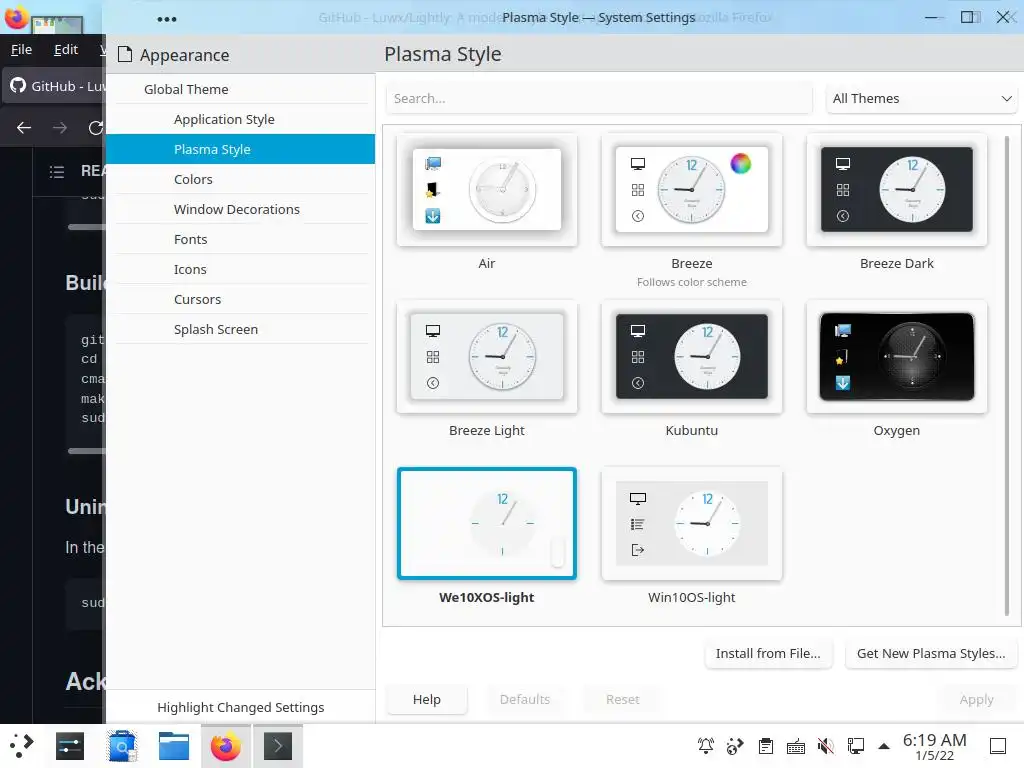Screen dimensions: 1024x768
Task: Open the three-dots menu in the title bar
Action: (167, 19)
